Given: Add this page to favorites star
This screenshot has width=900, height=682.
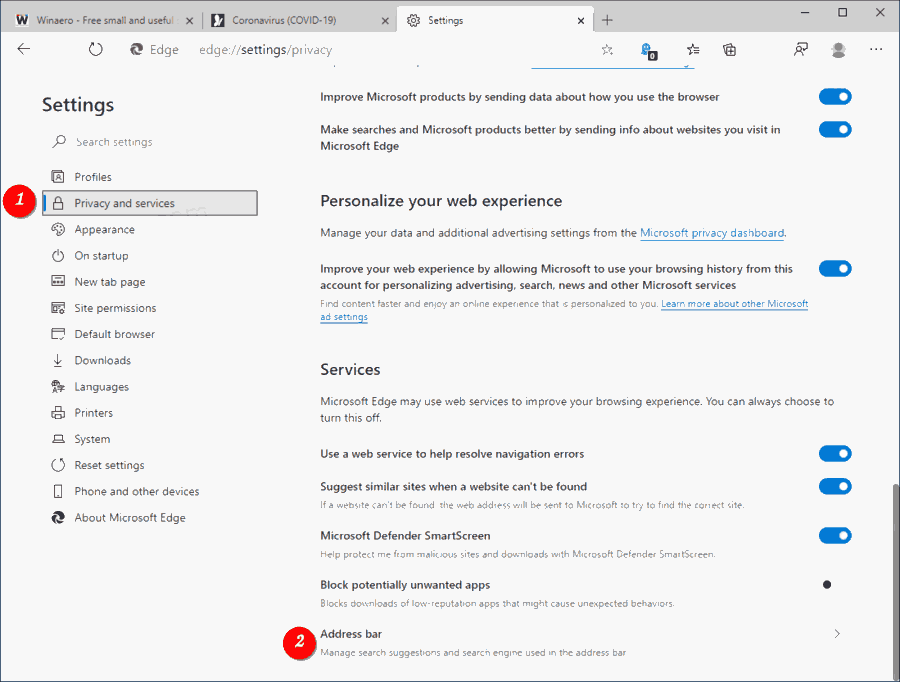Looking at the screenshot, I should click(607, 50).
